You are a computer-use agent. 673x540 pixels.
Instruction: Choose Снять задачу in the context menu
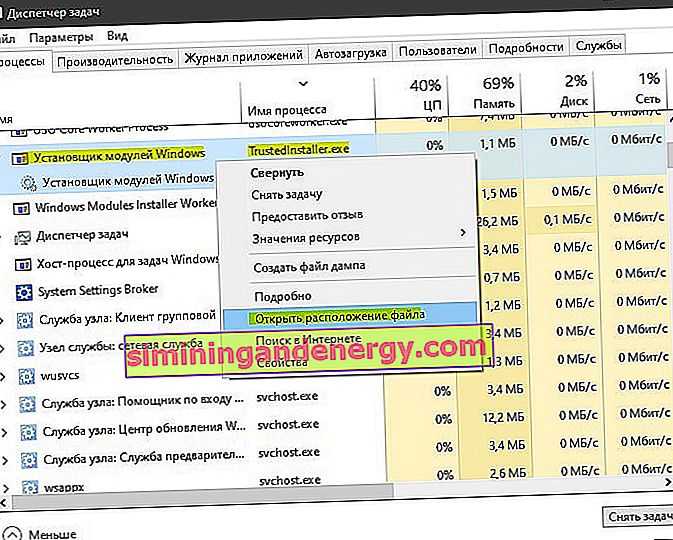pyautogui.click(x=287, y=194)
